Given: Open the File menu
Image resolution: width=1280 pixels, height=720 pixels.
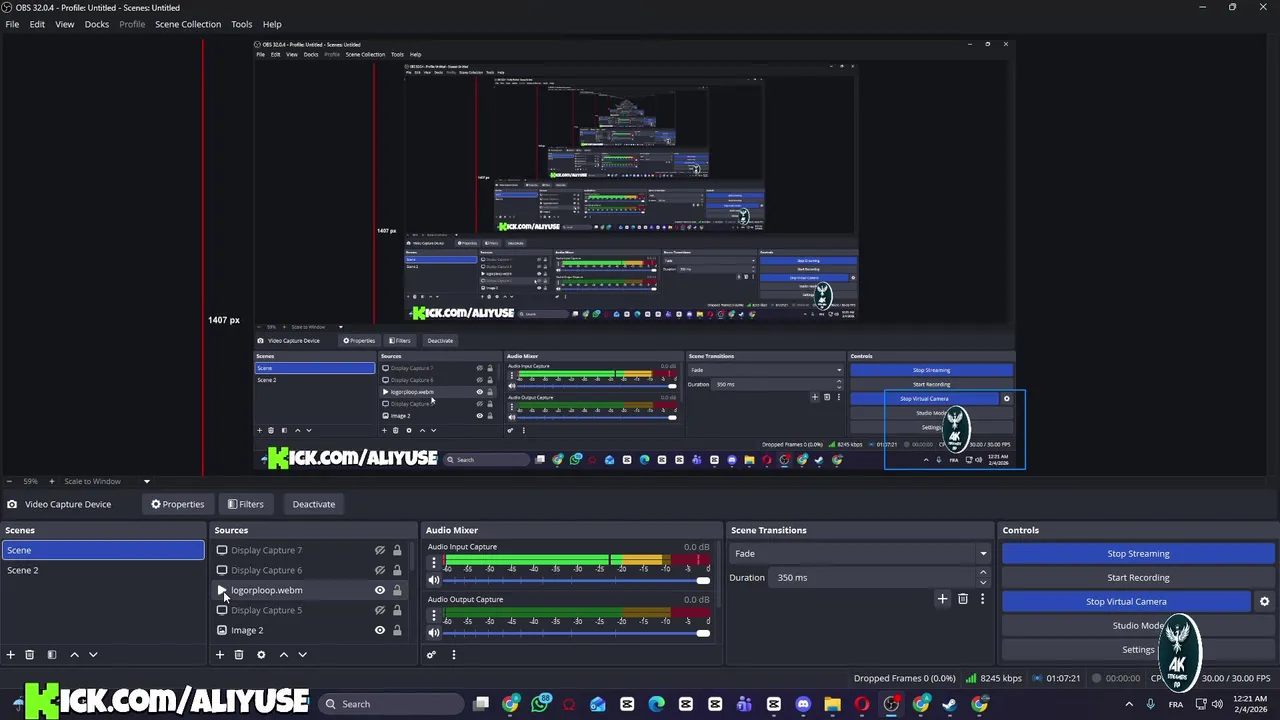Looking at the screenshot, I should click(x=12, y=24).
